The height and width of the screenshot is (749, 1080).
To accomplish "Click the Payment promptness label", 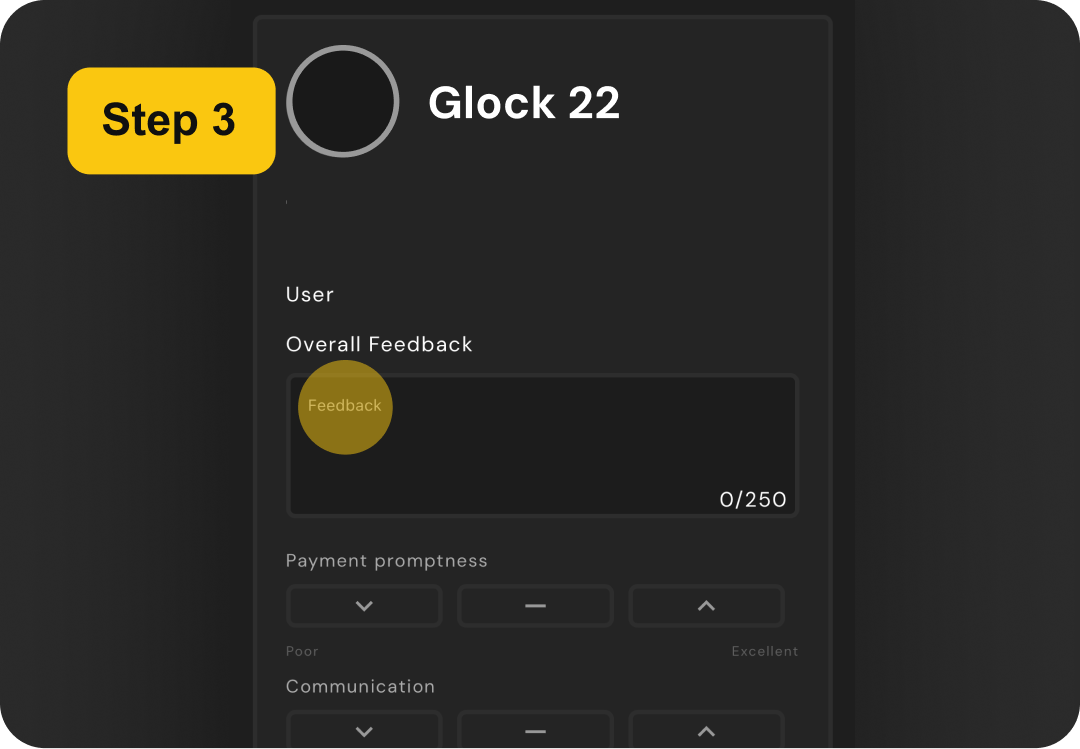I will click(387, 561).
